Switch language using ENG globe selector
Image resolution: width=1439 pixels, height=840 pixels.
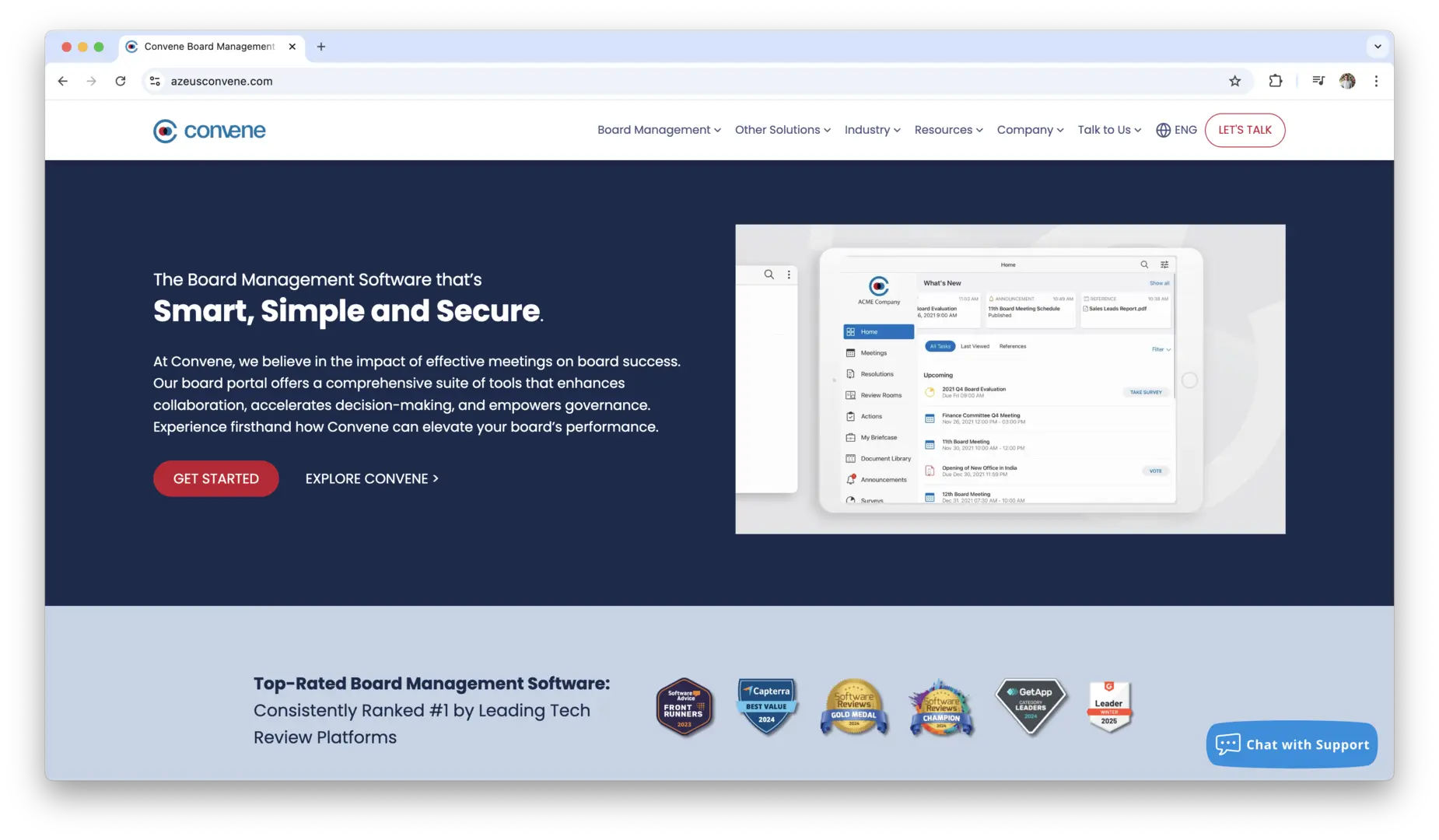tap(1176, 130)
